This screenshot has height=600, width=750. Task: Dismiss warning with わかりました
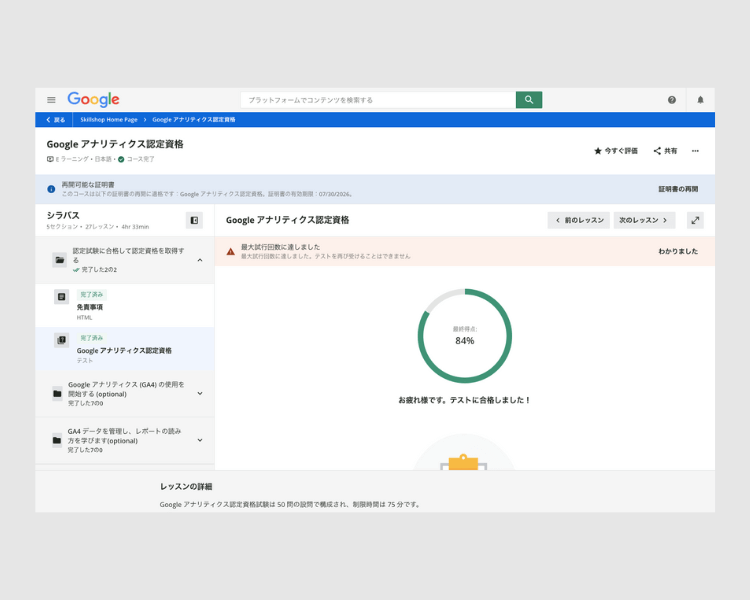[x=678, y=251]
